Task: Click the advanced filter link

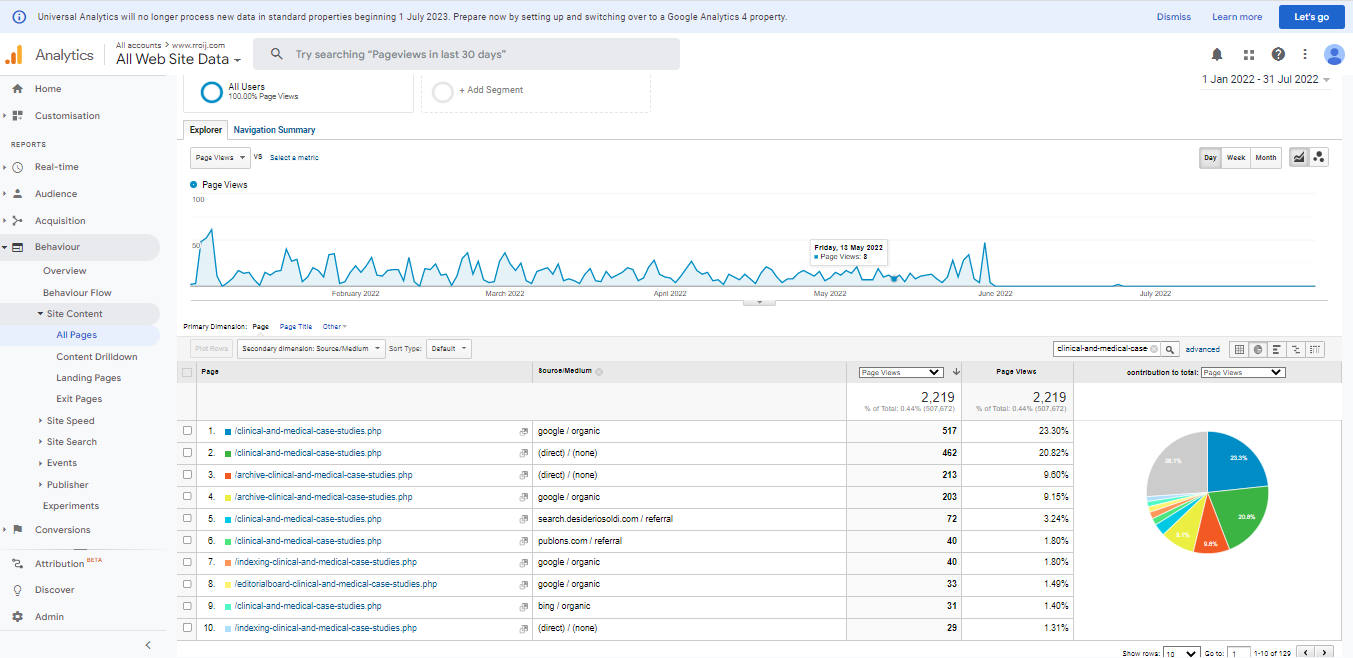Action: [1202, 349]
